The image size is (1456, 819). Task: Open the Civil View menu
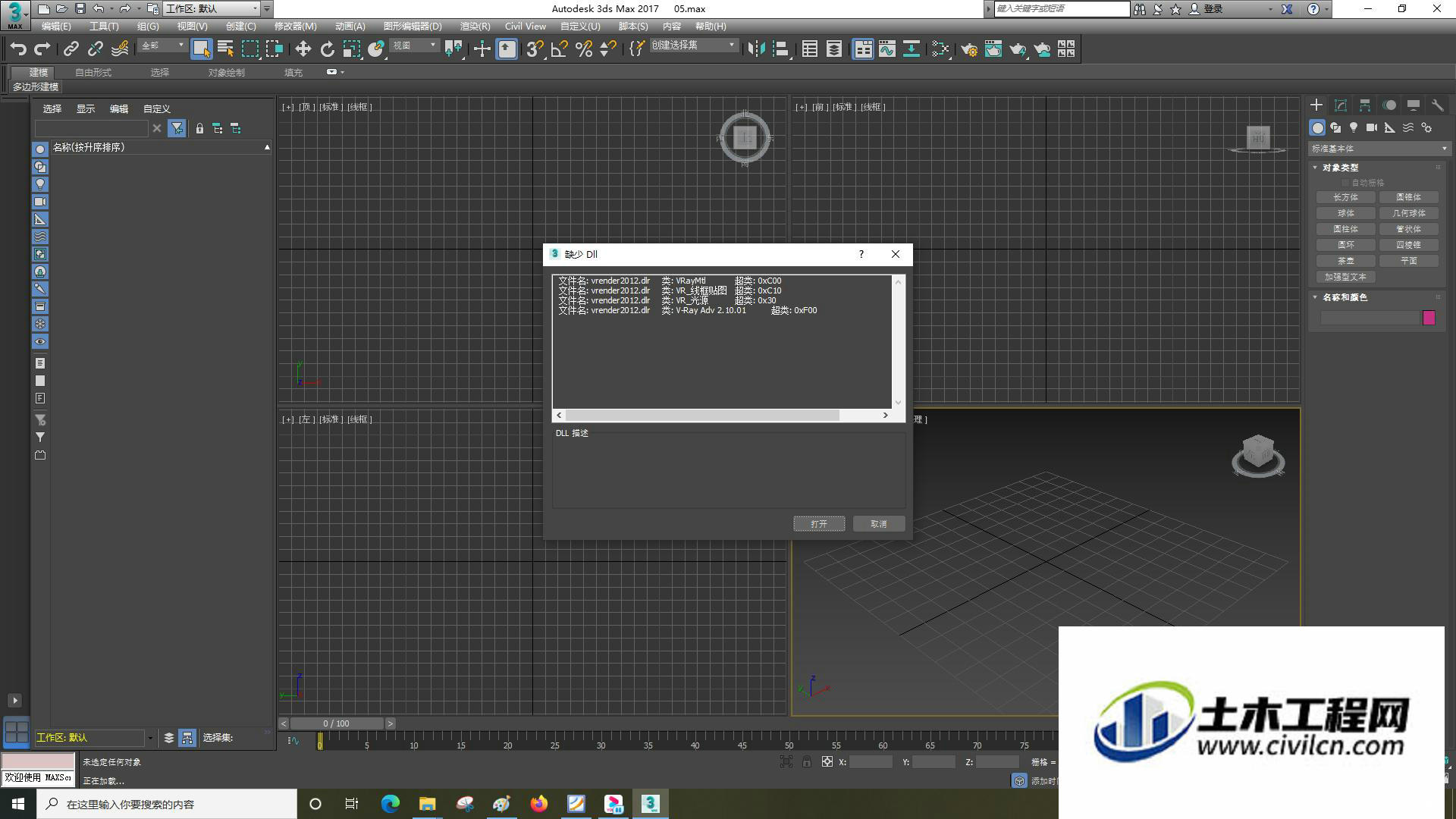point(525,27)
